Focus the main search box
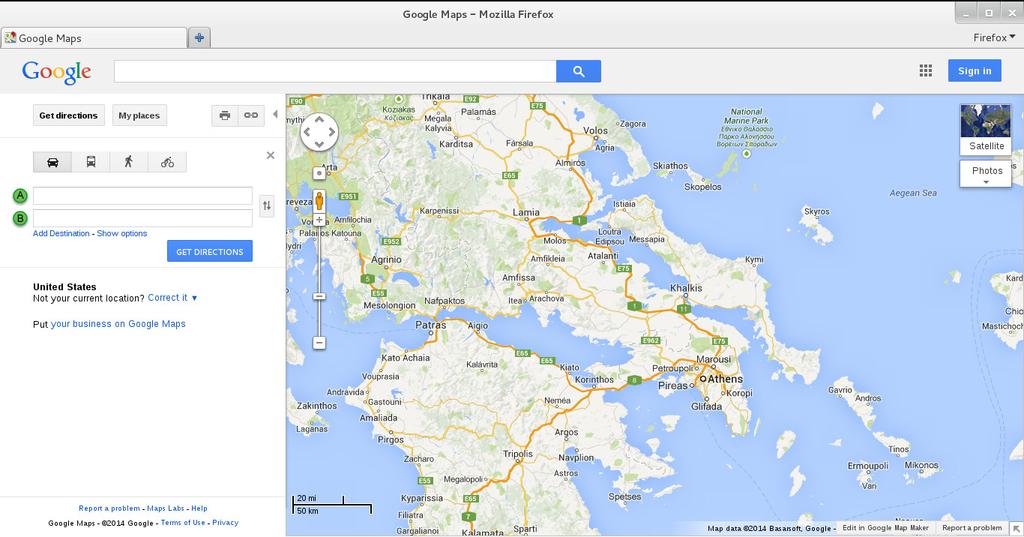 [335, 71]
